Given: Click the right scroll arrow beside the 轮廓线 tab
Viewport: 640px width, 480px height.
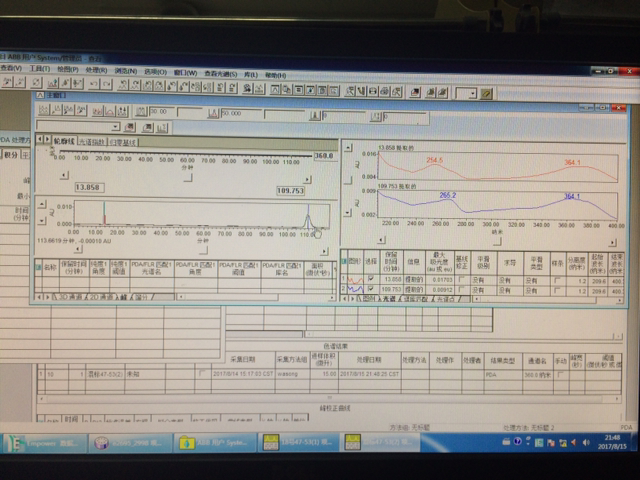Looking at the screenshot, I should click(x=47, y=140).
